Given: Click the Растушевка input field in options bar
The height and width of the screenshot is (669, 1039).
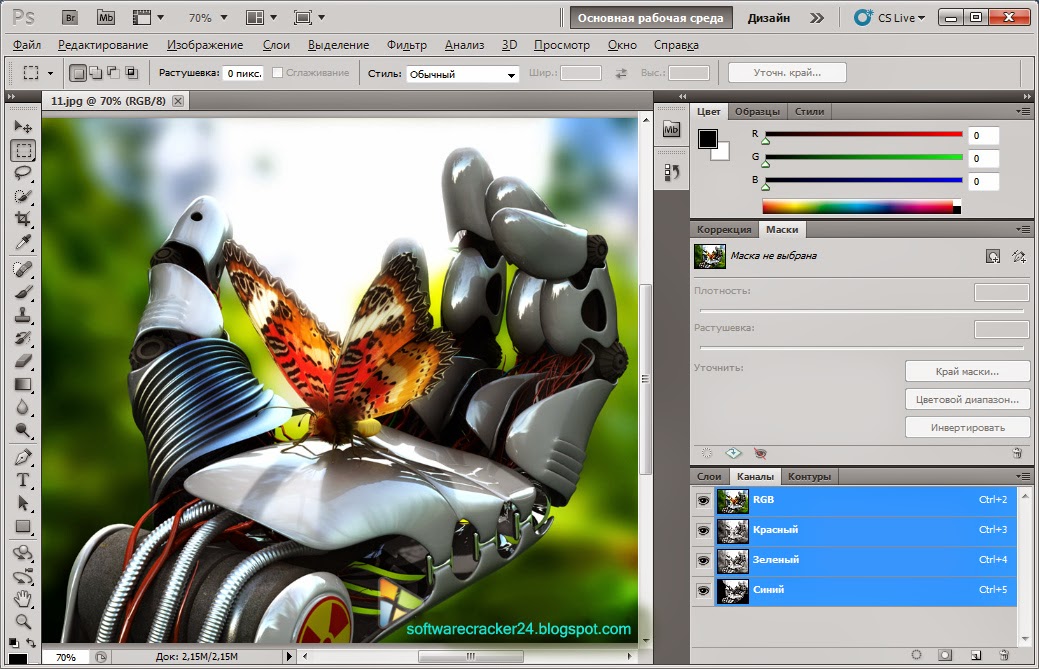Looking at the screenshot, I should 243,74.
